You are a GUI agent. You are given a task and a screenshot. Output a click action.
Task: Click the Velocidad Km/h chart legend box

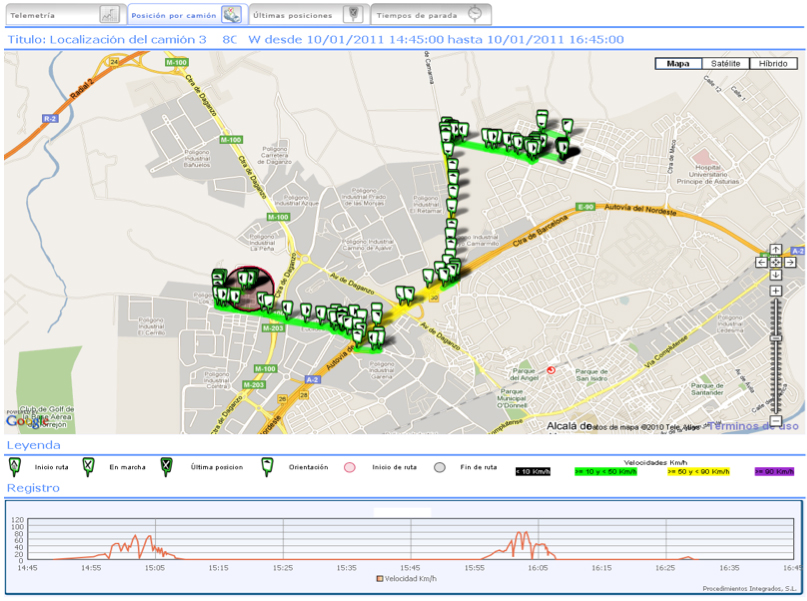click(380, 579)
